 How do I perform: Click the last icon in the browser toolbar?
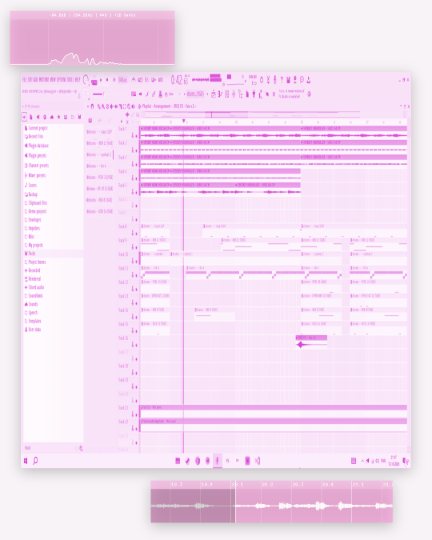[80, 117]
